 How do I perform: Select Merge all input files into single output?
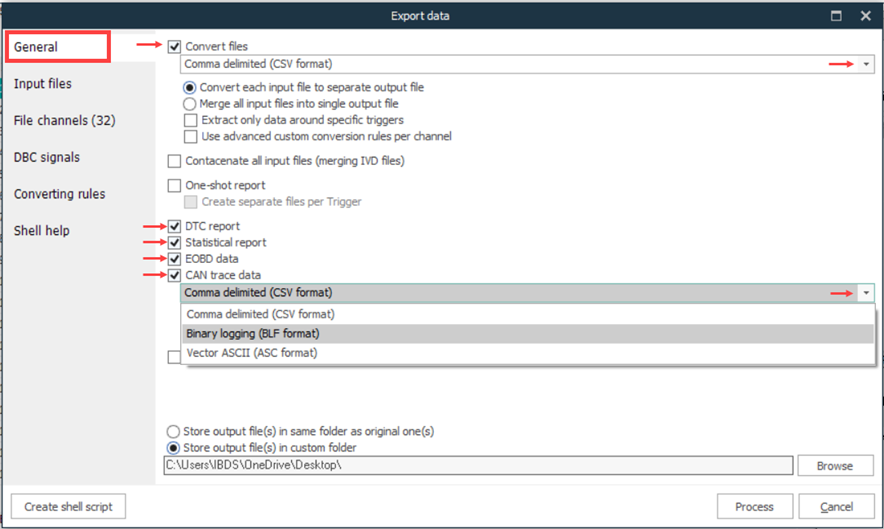click(x=189, y=104)
